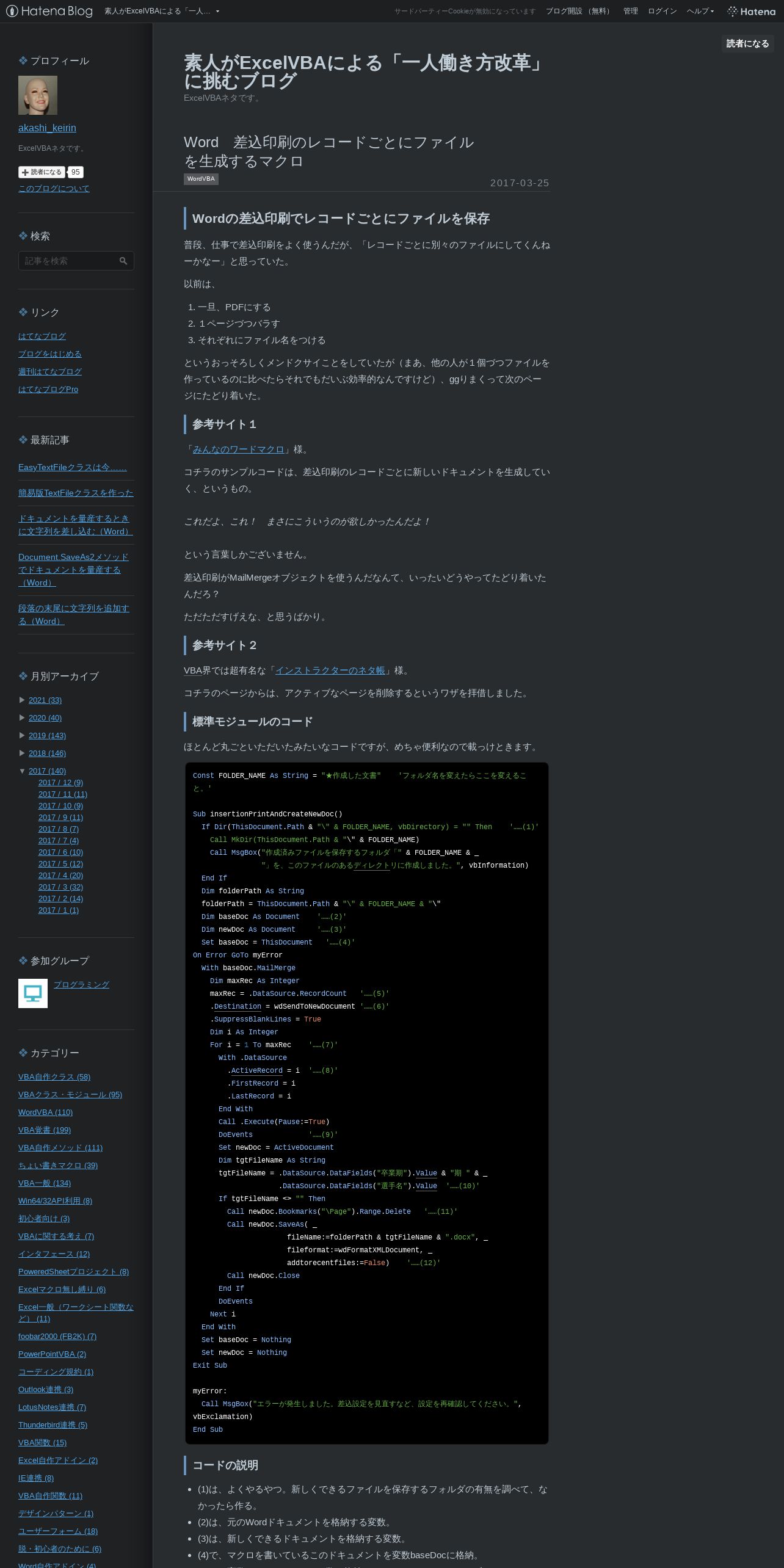The height and width of the screenshot is (1568, 784).
Task: Open category VBAクラス・モジュール (95)
Action: point(70,1094)
